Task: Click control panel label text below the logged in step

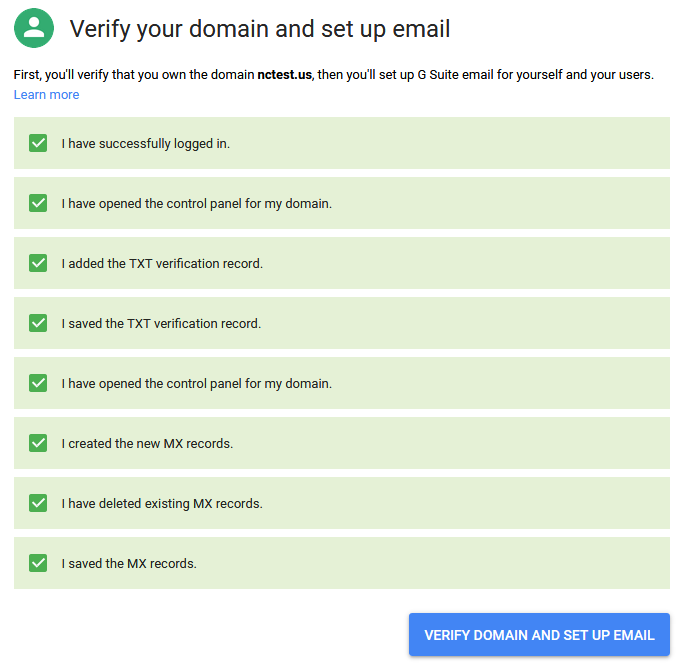Action: pyautogui.click(x=196, y=204)
